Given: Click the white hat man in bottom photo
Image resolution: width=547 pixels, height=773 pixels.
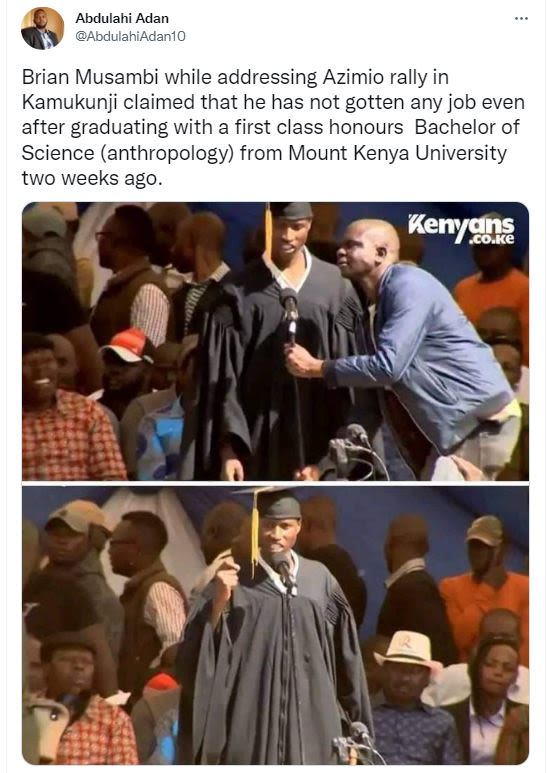Looking at the screenshot, I should click(x=407, y=696).
